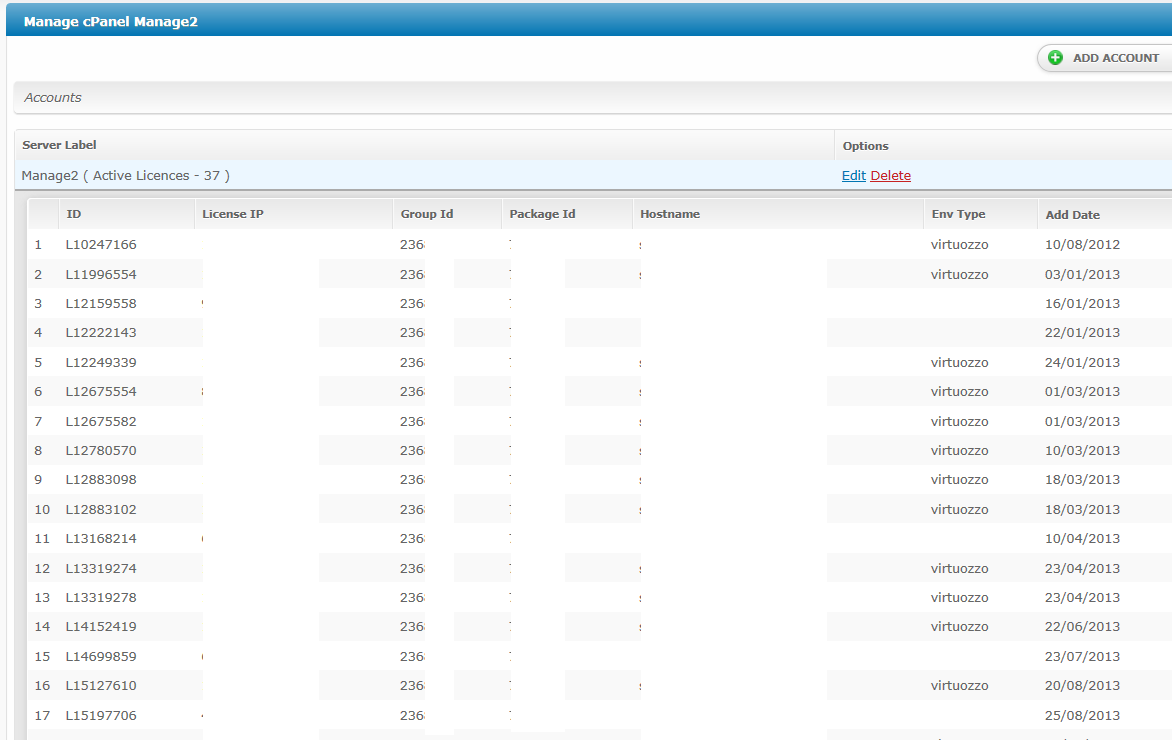Select license ID L12222143

pyautogui.click(x=101, y=333)
